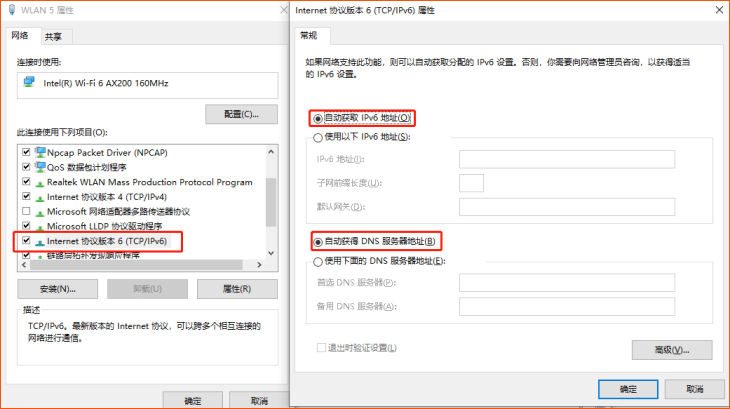Select 自动获取 IPv6 地址 radio button
Viewport: 730px width, 409px height.
(318, 119)
